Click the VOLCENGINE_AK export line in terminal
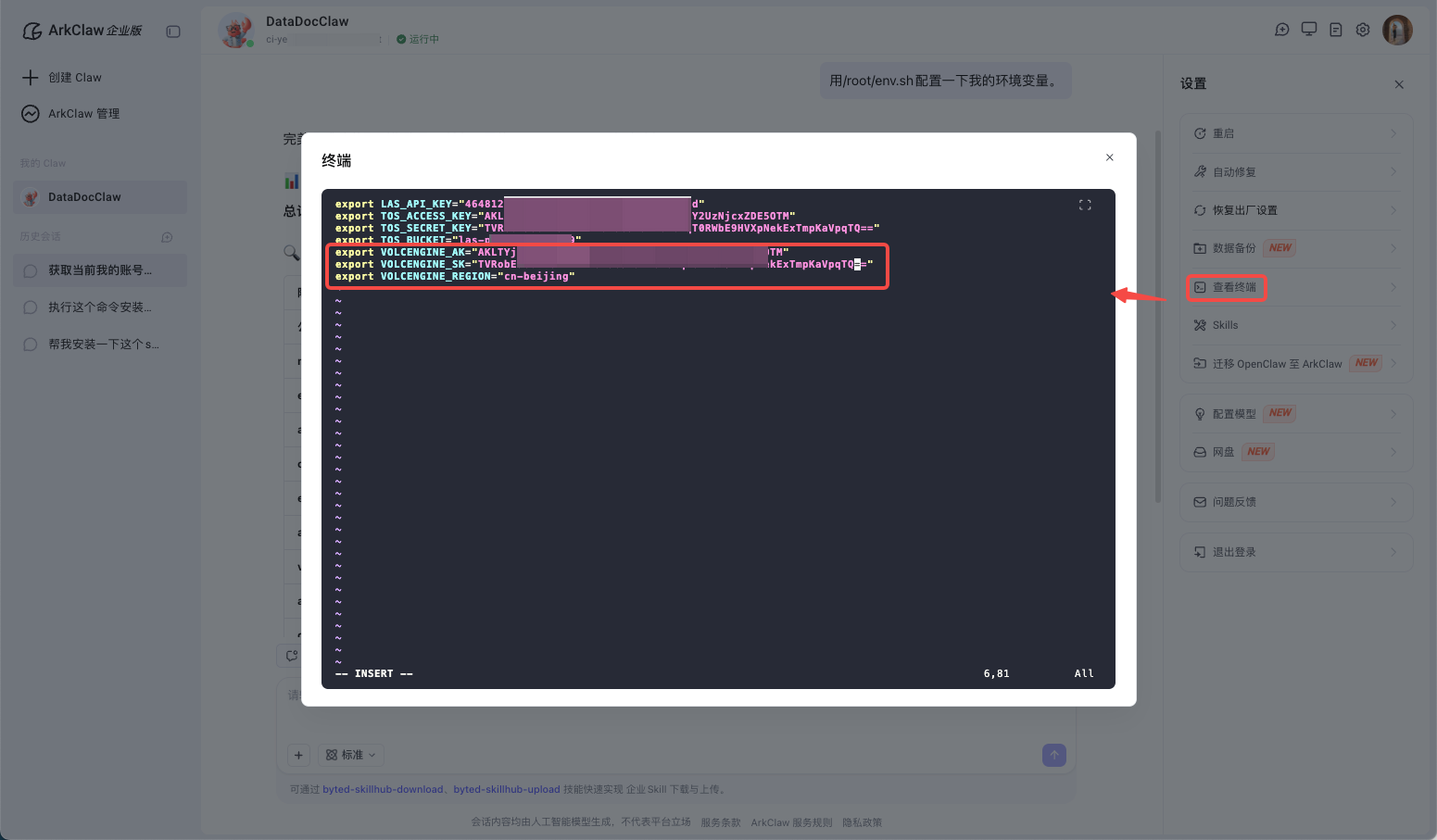 coord(561,252)
